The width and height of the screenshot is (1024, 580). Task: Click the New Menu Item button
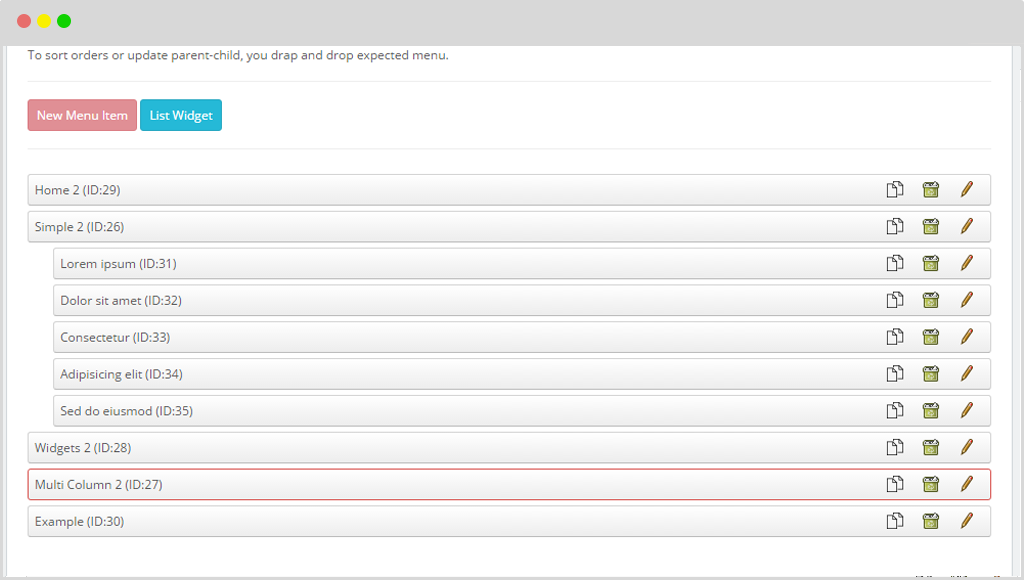(x=82, y=115)
